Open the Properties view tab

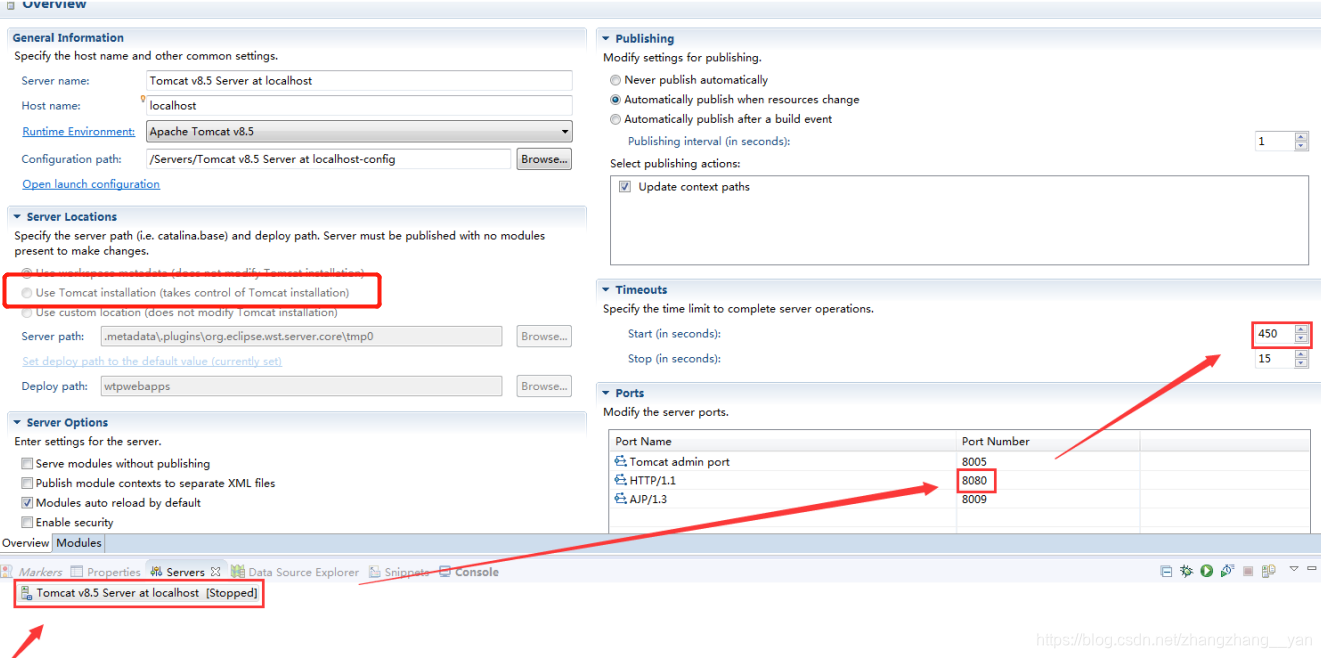pos(106,572)
